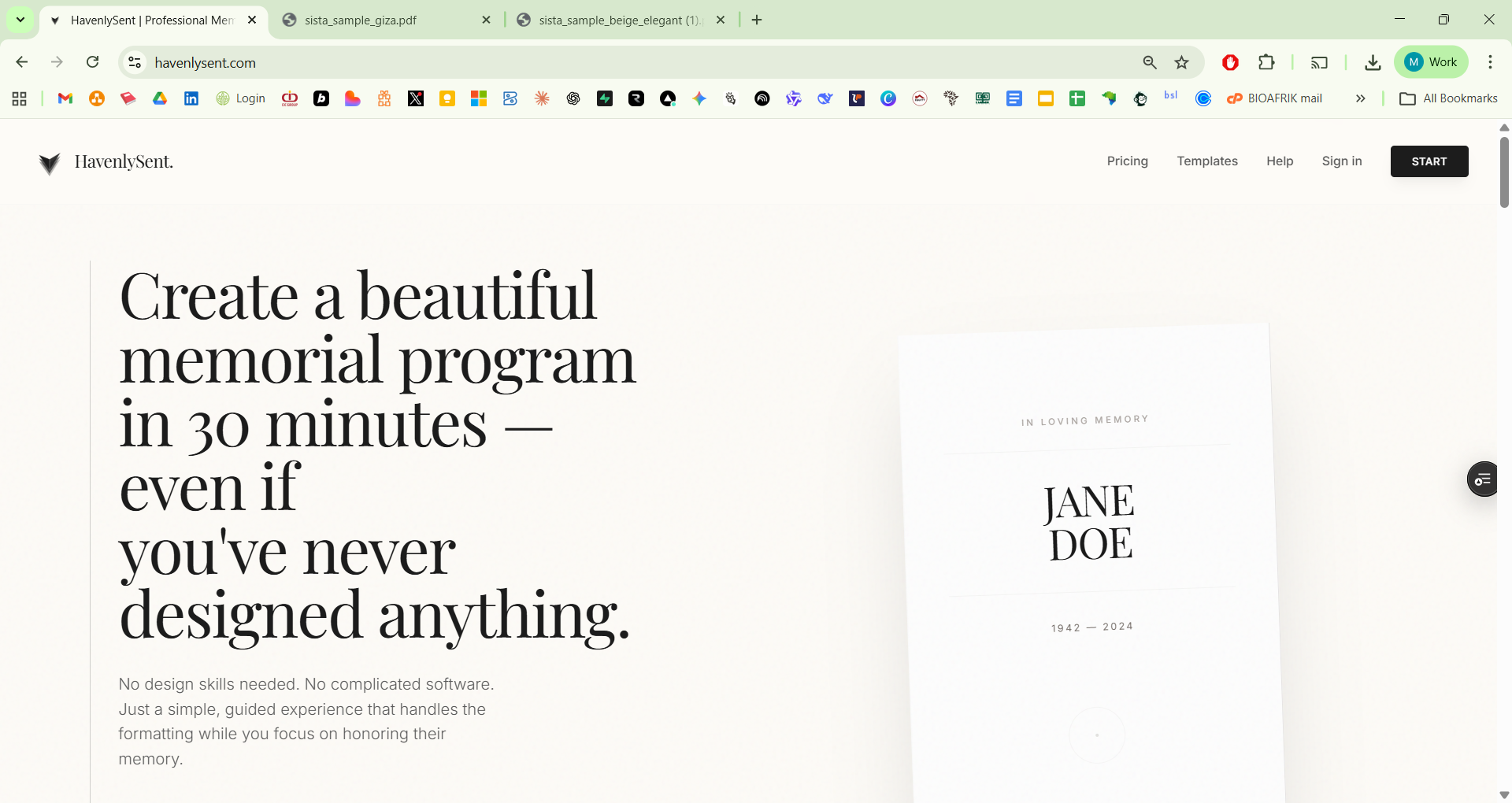
Task: Open the Canva bookmark
Action: (x=888, y=98)
